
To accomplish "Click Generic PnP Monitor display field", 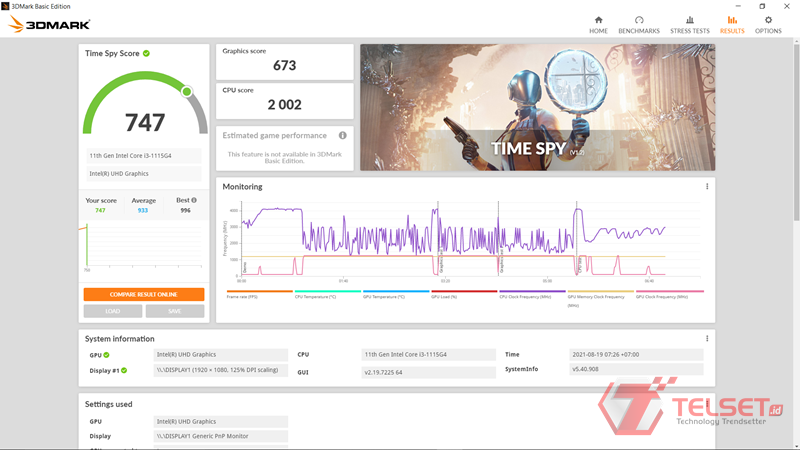I will (220, 436).
